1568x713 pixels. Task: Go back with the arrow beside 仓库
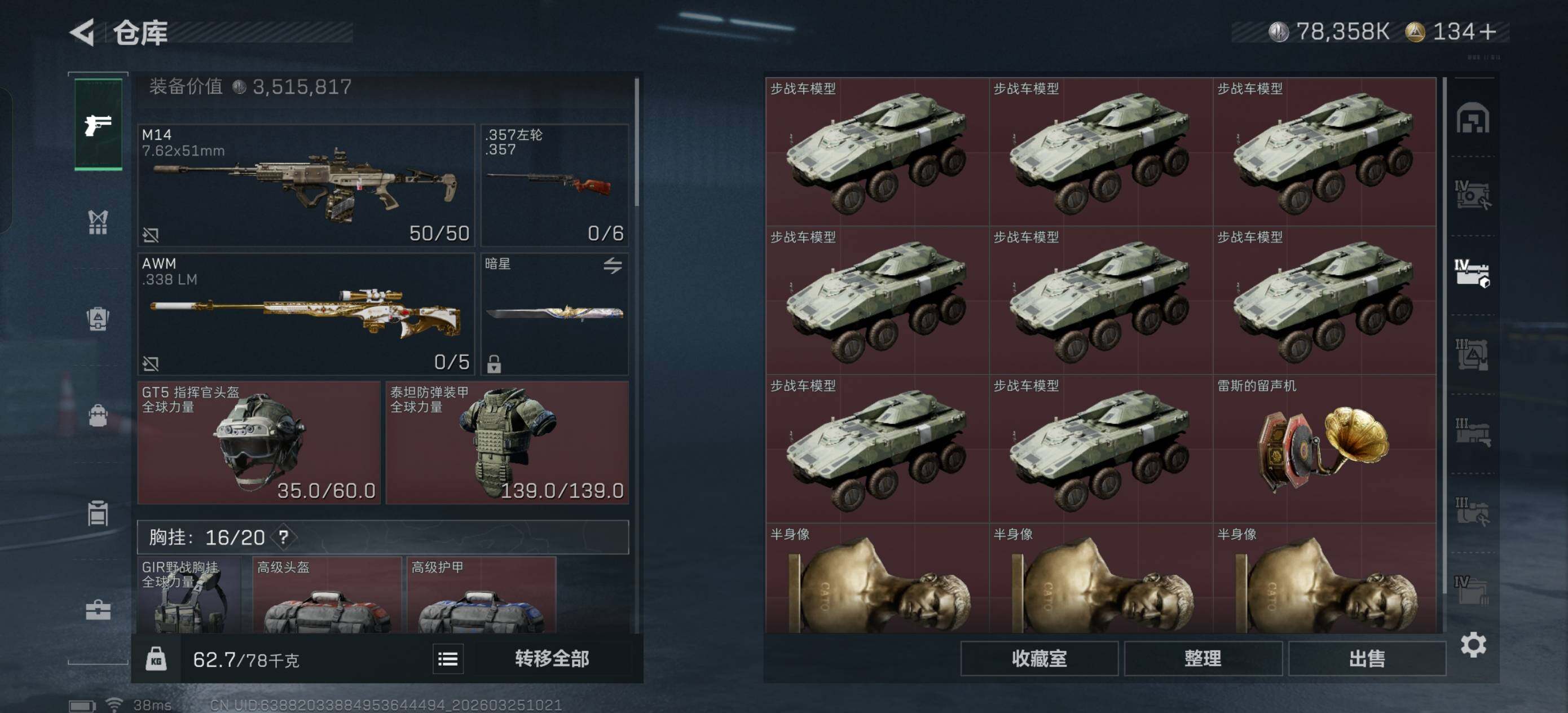[83, 32]
